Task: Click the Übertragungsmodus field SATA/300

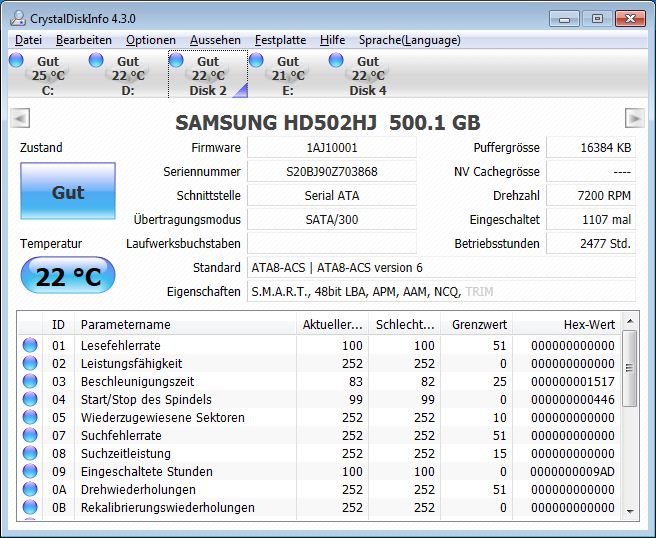Action: (332, 220)
